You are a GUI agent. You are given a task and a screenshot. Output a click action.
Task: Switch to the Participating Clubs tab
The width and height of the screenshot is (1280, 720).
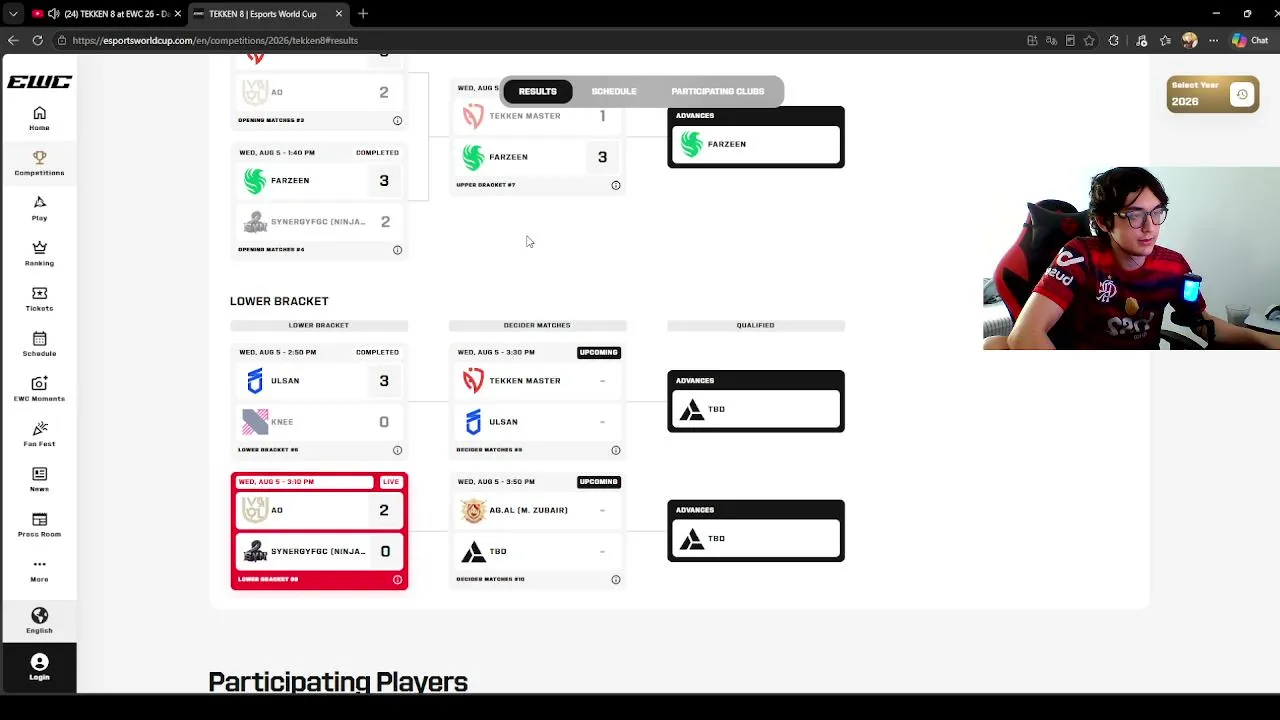717,91
